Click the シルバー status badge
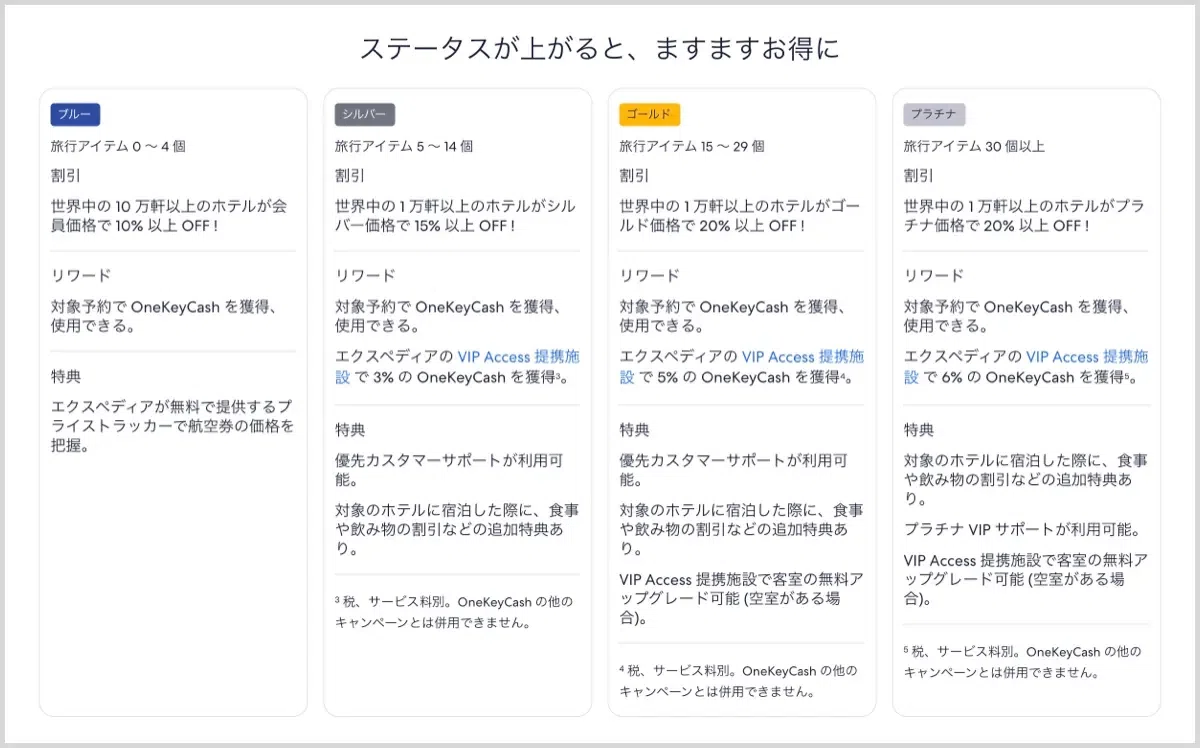Viewport: 1200px width, 748px height. pos(365,114)
